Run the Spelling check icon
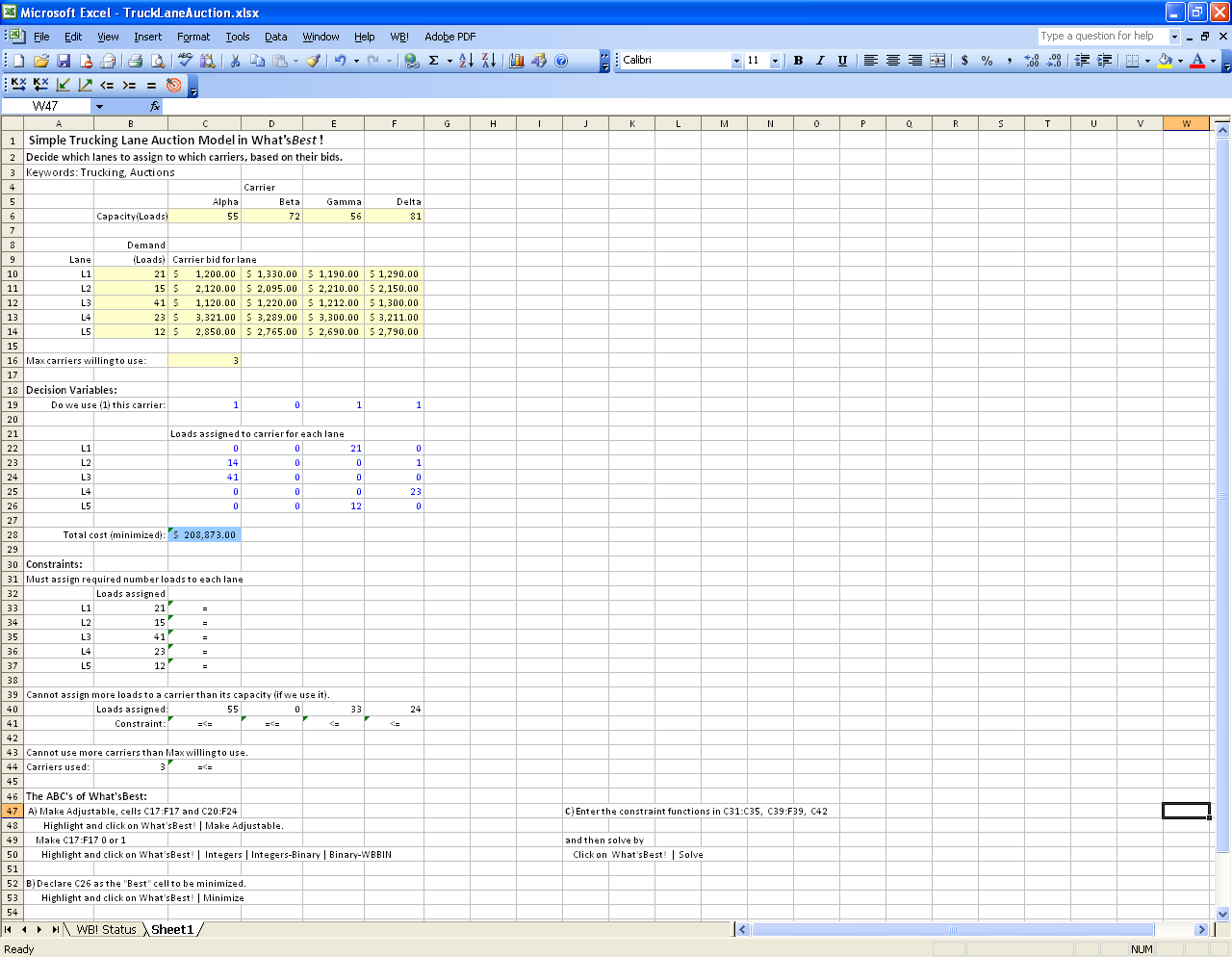Screen dimensions: 1232x957 (185, 61)
